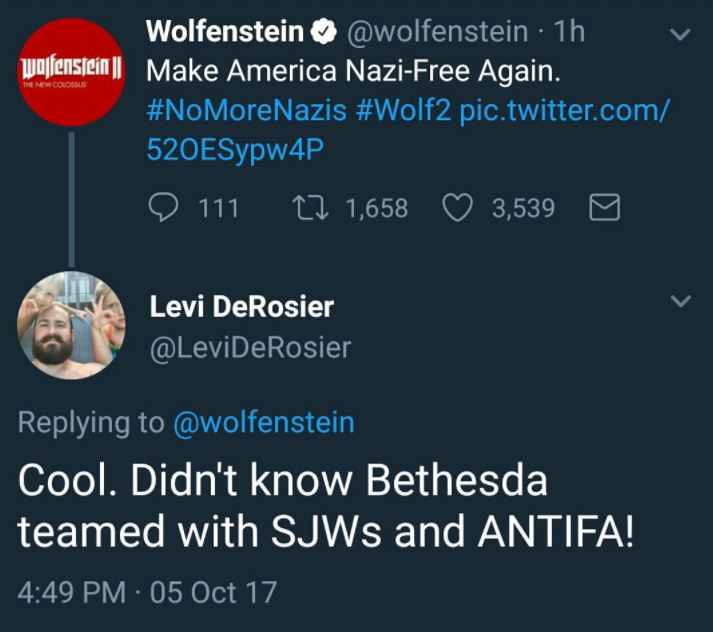Share the tweet via the envelope icon
Image resolution: width=713 pixels, height=632 pixels.
606,208
